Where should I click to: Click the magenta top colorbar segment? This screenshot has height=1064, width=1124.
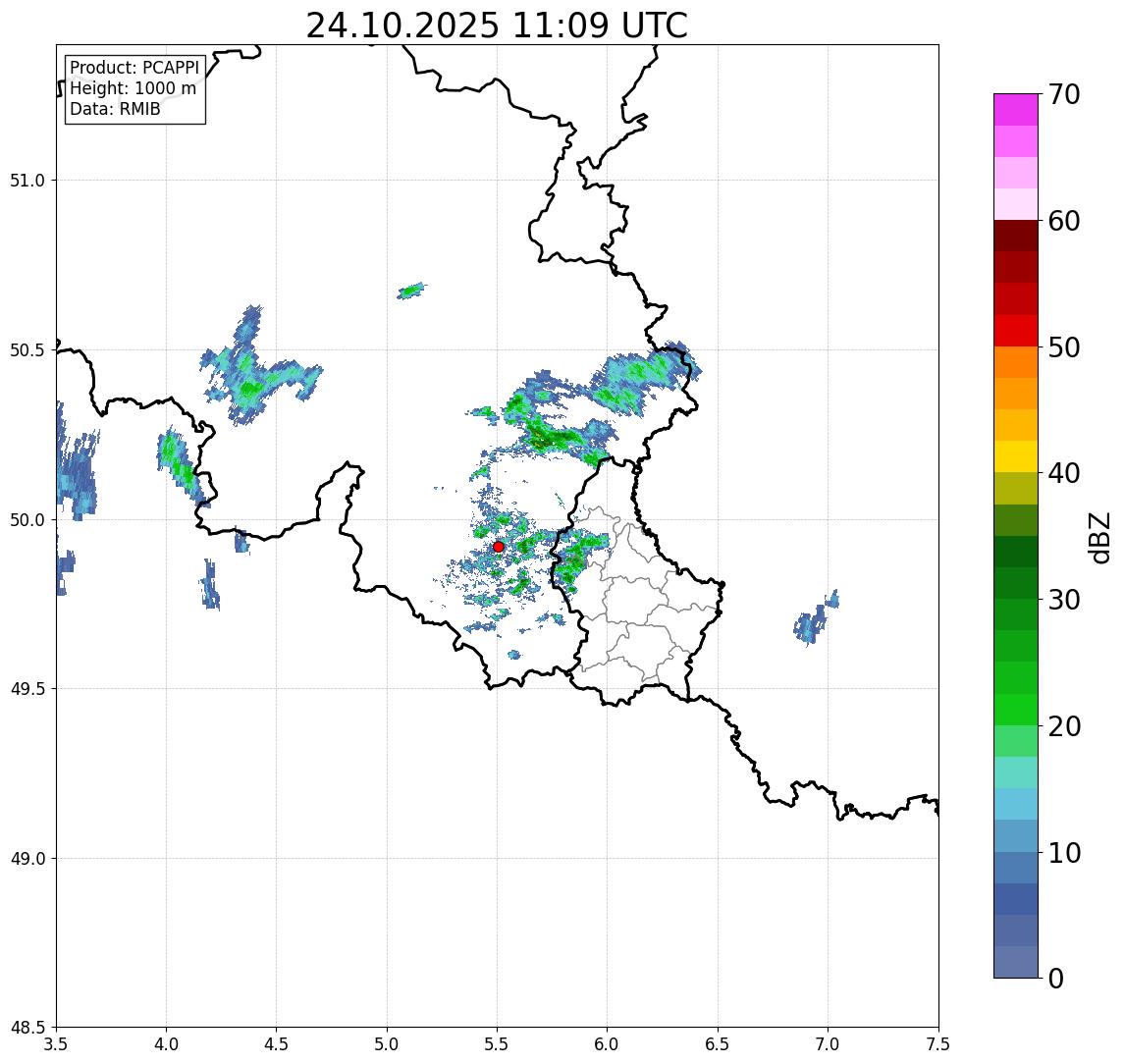(x=1016, y=110)
